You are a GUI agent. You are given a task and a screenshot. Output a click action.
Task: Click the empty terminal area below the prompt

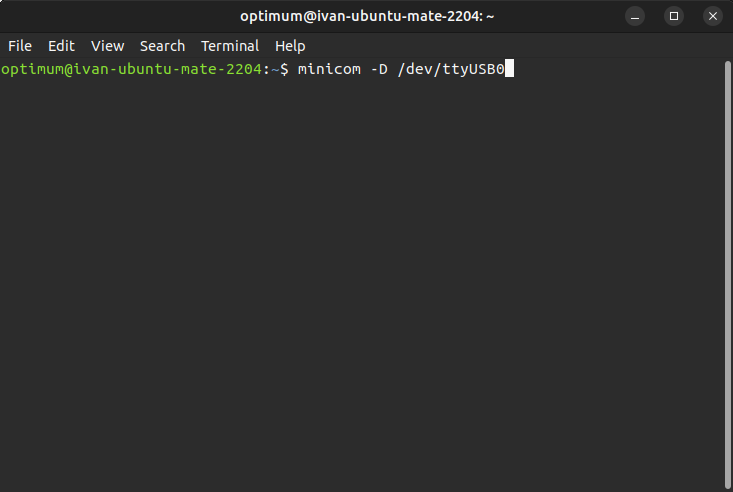click(360, 280)
